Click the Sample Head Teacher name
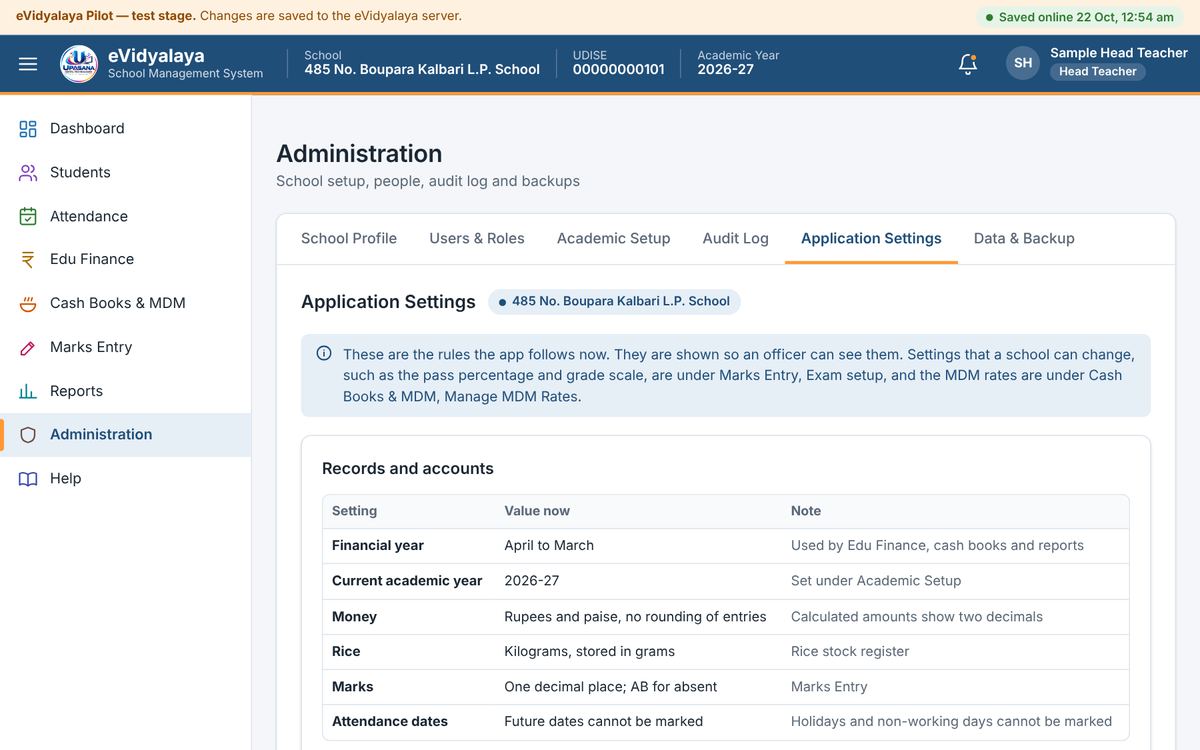Image resolution: width=1200 pixels, height=750 pixels. [1119, 52]
